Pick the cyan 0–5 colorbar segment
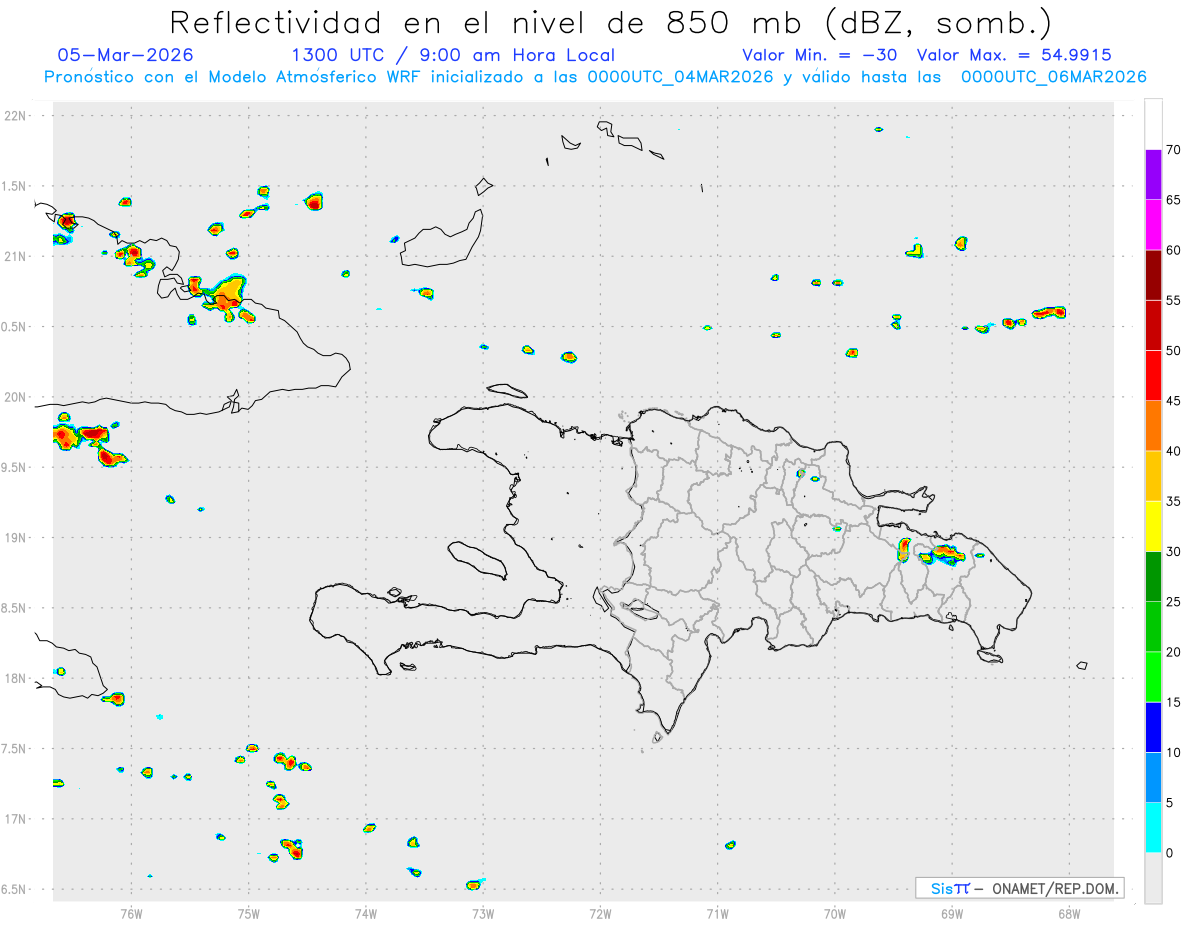Screen dimensions: 1200x927 [1153, 828]
